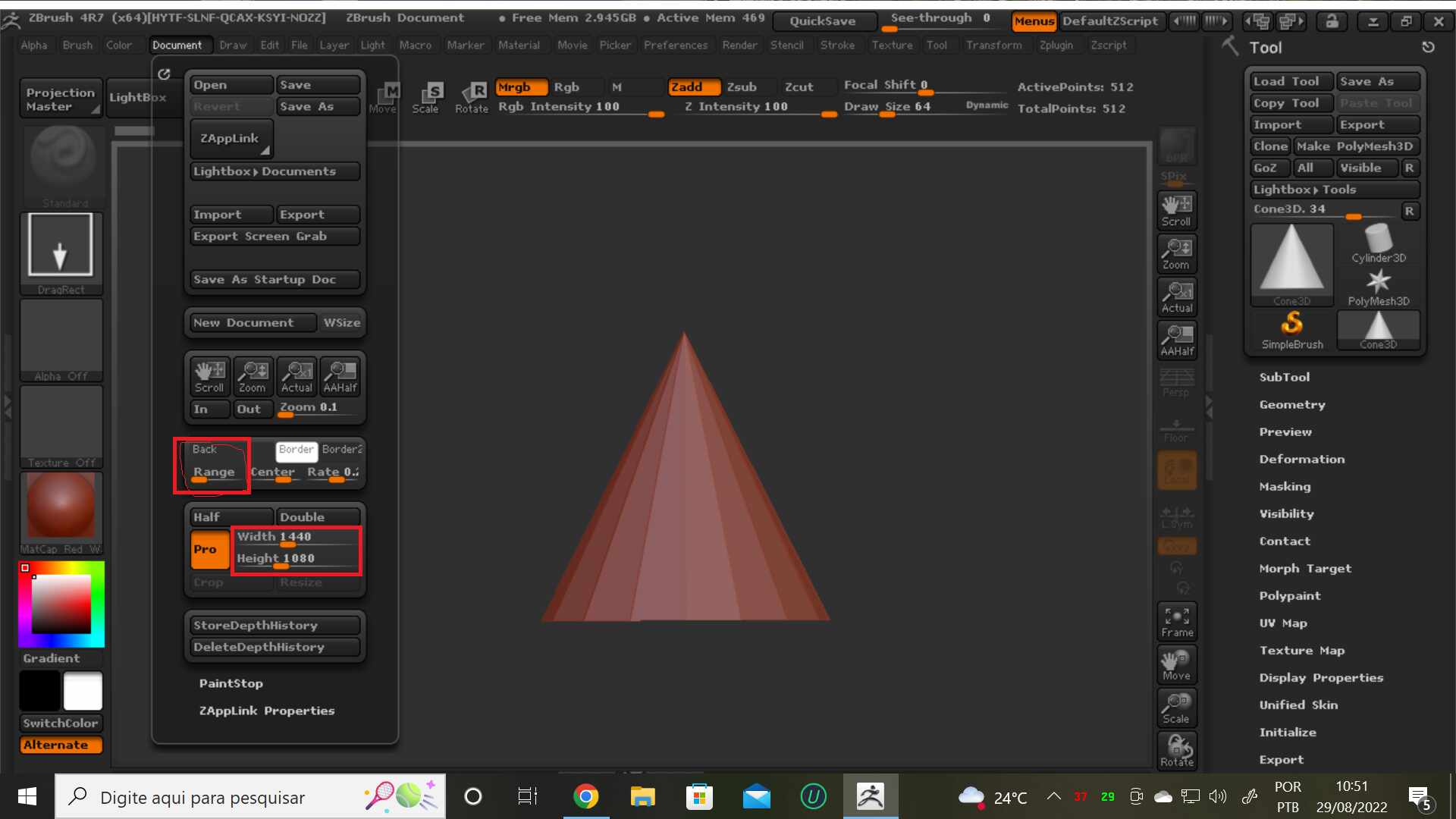Viewport: 1456px width, 819px height.
Task: Click the Zoom icon in Document palette
Action: click(x=253, y=377)
